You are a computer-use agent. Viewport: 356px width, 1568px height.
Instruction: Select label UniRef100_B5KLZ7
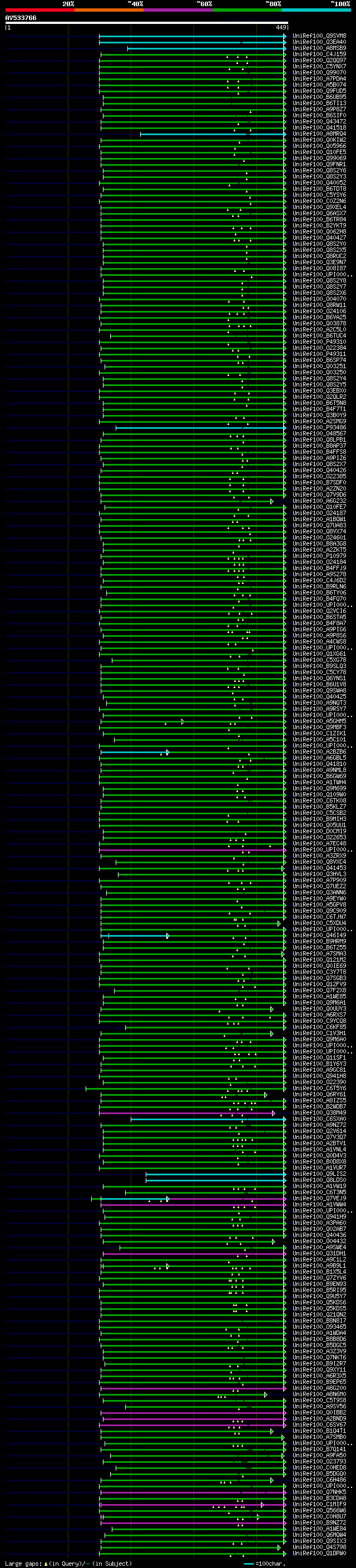[319, 807]
